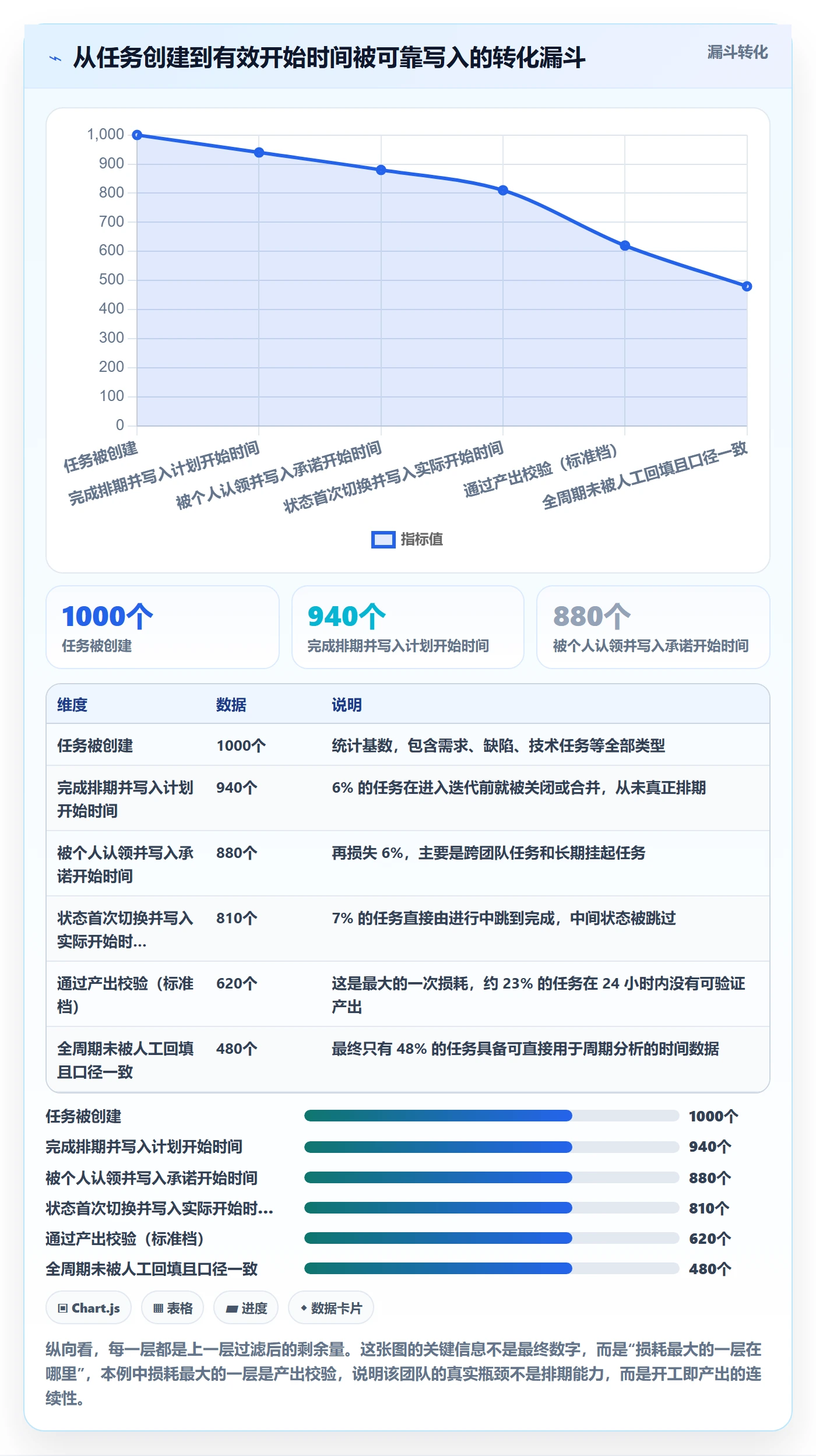Click the 数据卡片 chip
Image resolution: width=816 pixels, height=1456 pixels.
pyautogui.click(x=330, y=1308)
